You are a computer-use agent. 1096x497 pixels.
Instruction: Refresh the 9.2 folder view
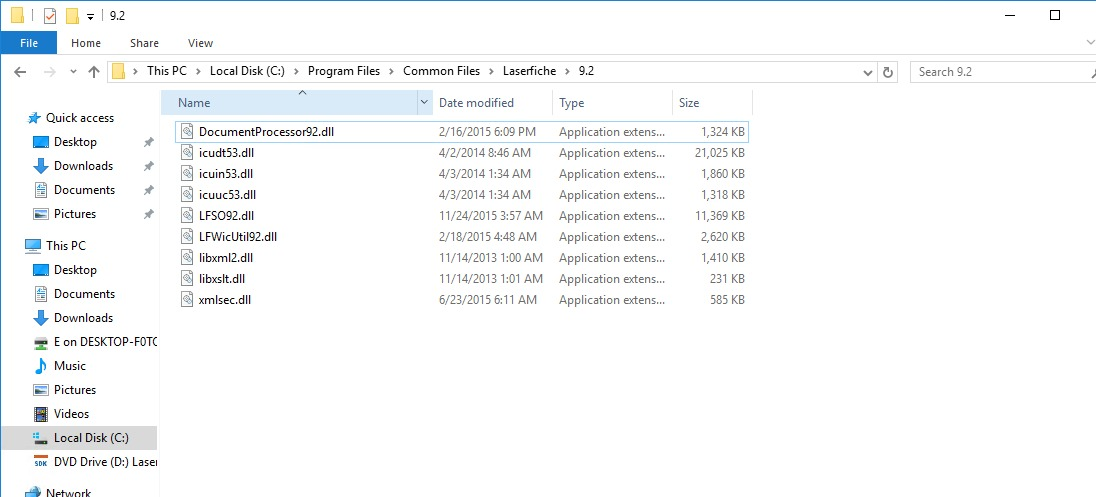coord(888,72)
